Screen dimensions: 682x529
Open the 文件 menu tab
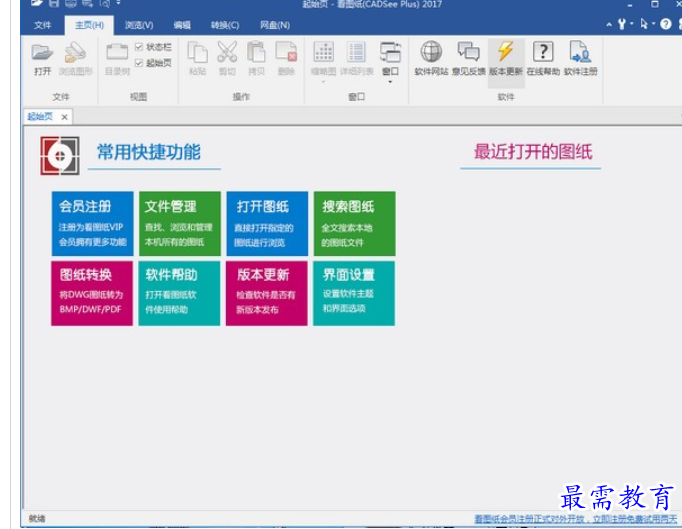(x=43, y=25)
